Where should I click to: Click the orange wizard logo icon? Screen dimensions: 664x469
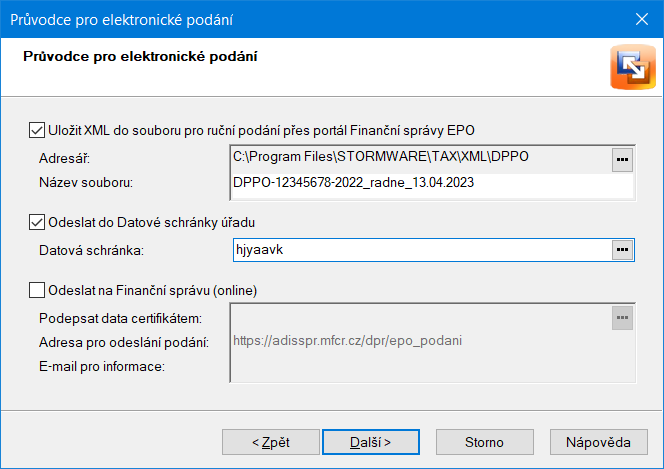633,67
